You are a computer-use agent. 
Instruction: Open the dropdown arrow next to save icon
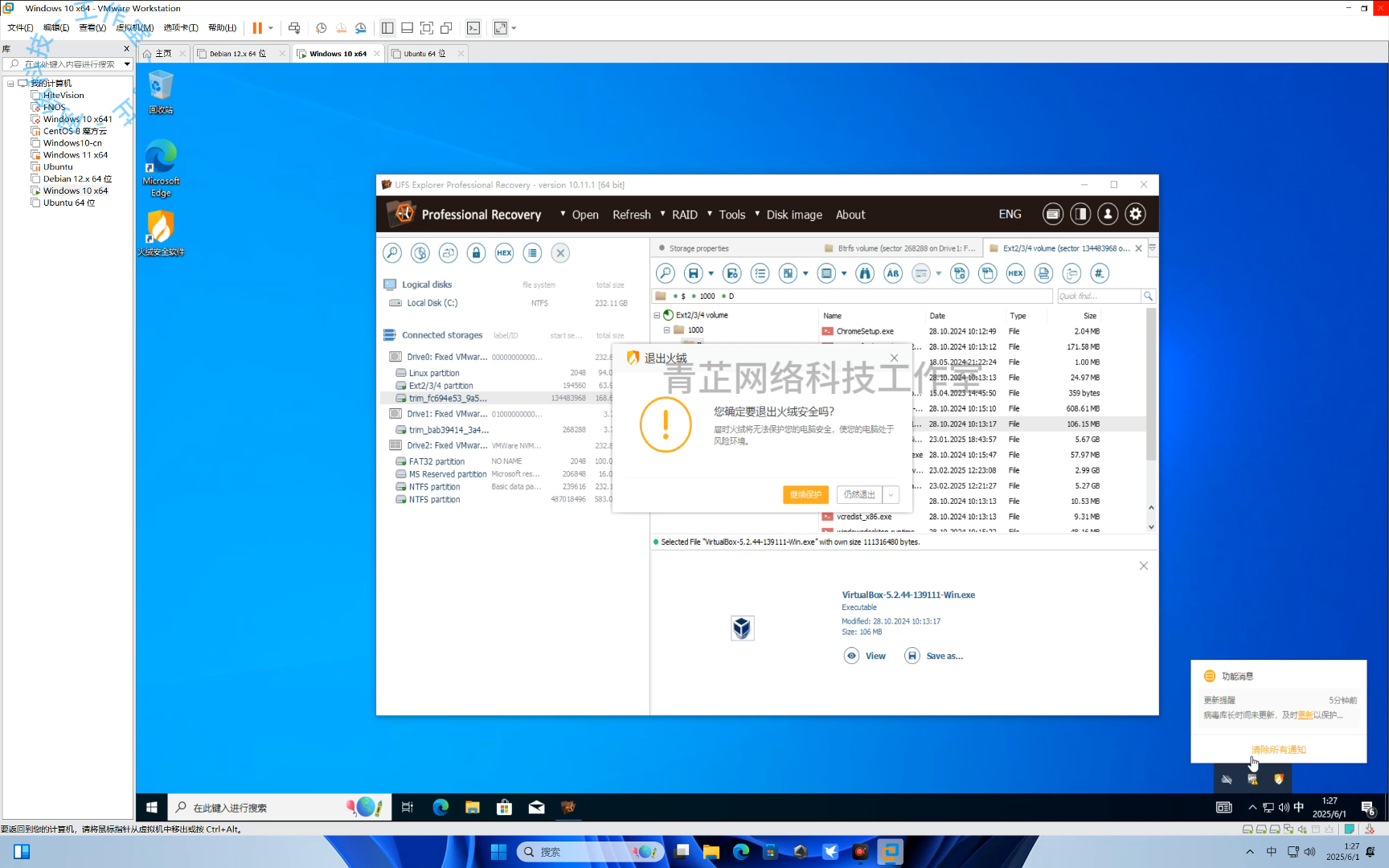point(711,274)
